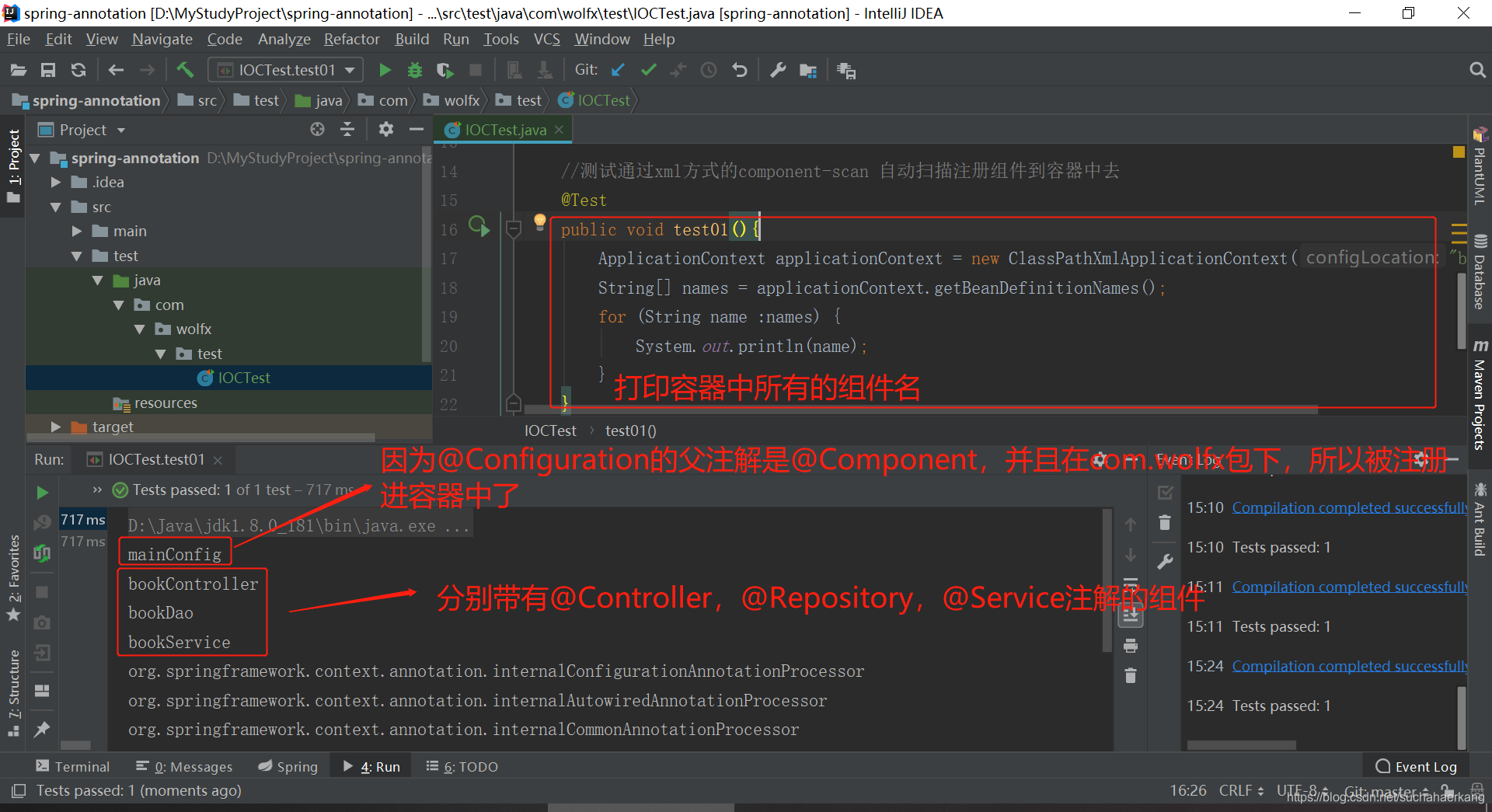Click the Open folder toolbar icon

click(x=19, y=71)
